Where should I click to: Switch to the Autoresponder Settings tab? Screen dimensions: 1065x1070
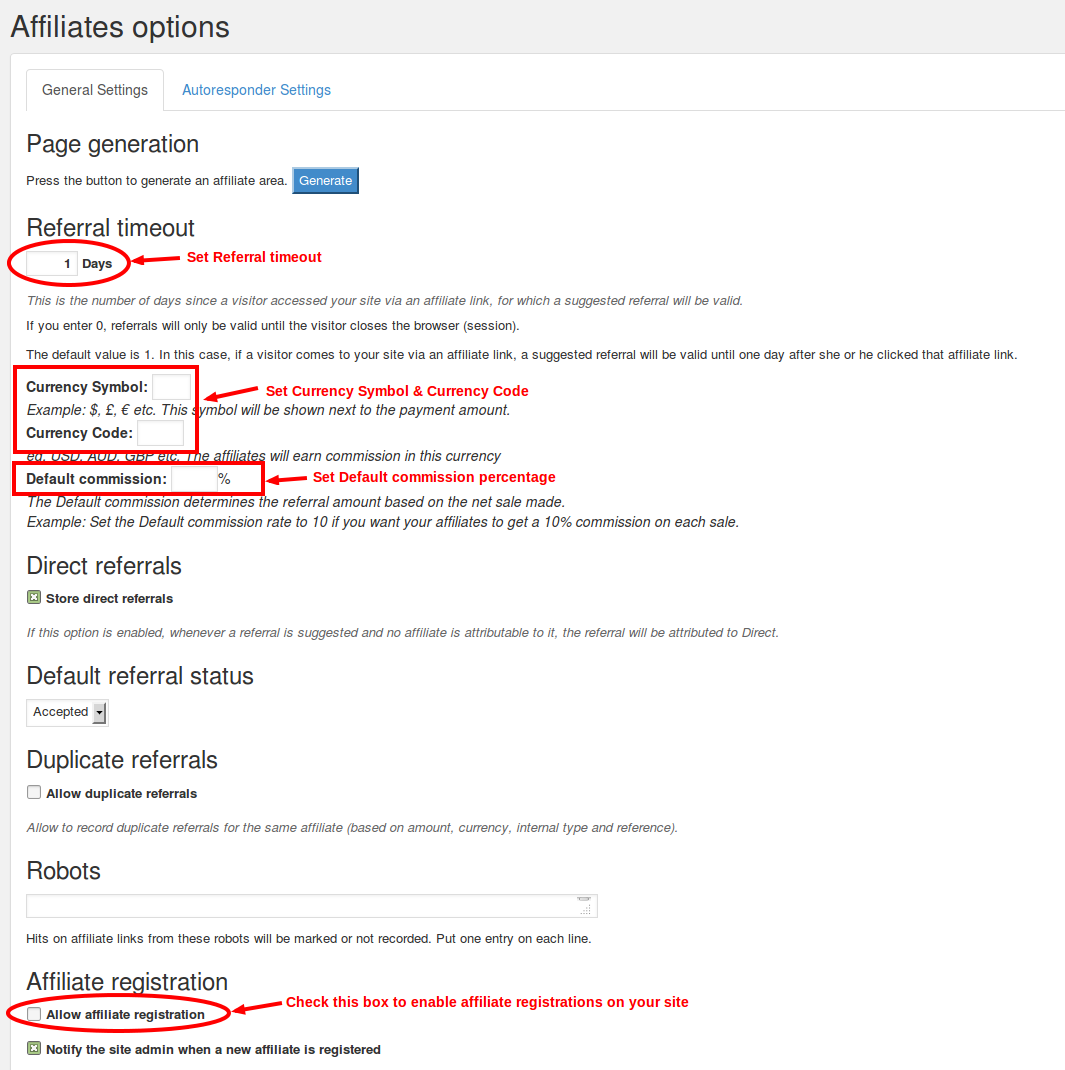(x=256, y=90)
